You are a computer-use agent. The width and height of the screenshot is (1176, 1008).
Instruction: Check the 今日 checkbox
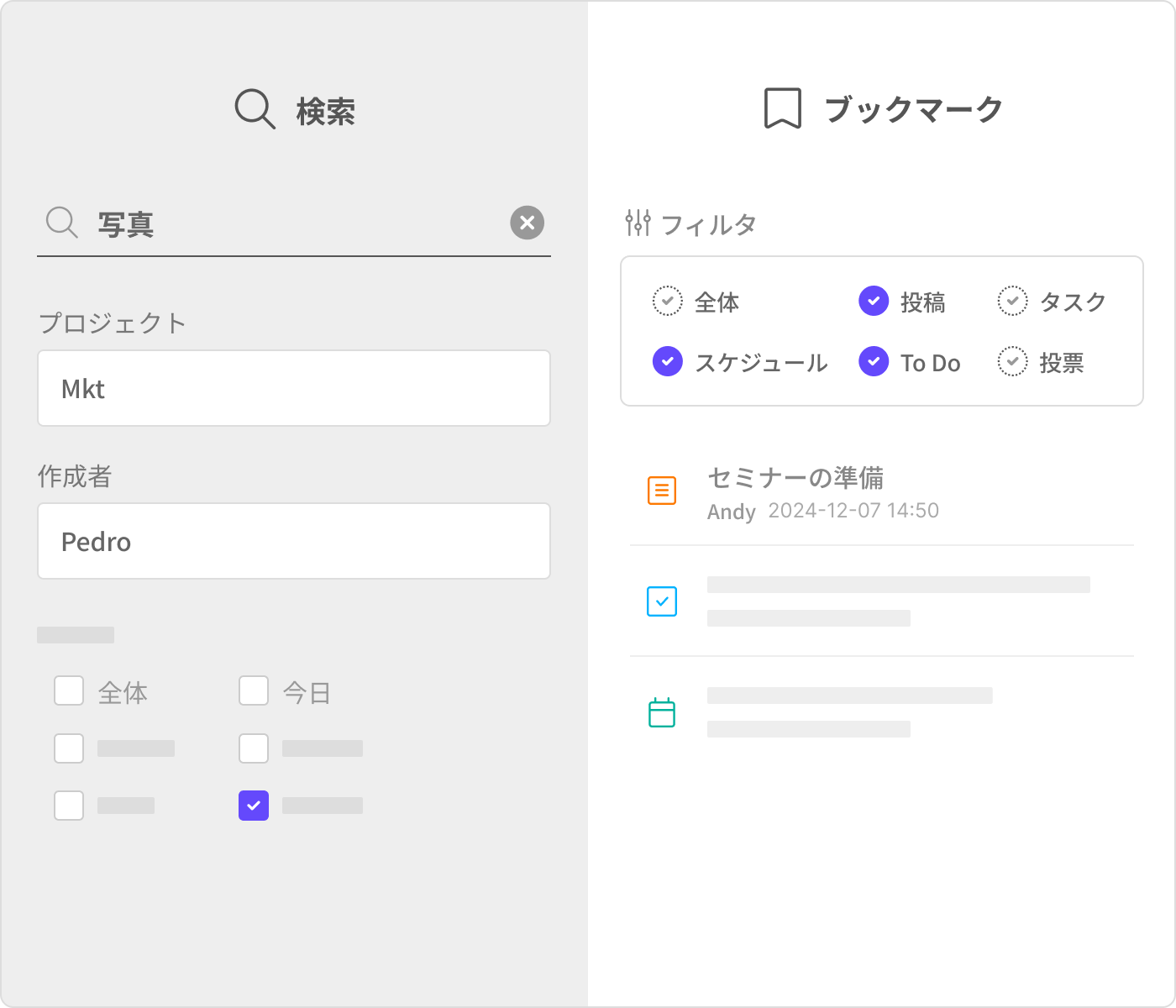254,691
